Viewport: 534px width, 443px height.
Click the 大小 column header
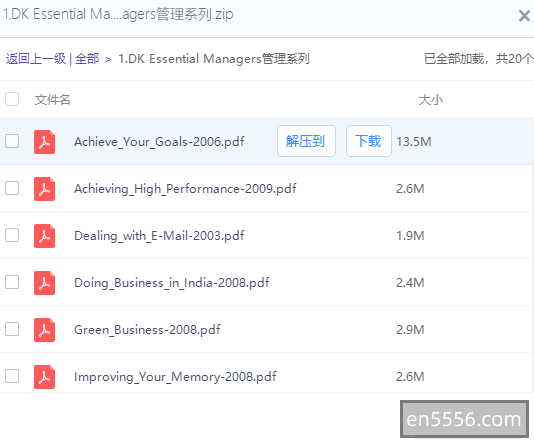point(430,100)
